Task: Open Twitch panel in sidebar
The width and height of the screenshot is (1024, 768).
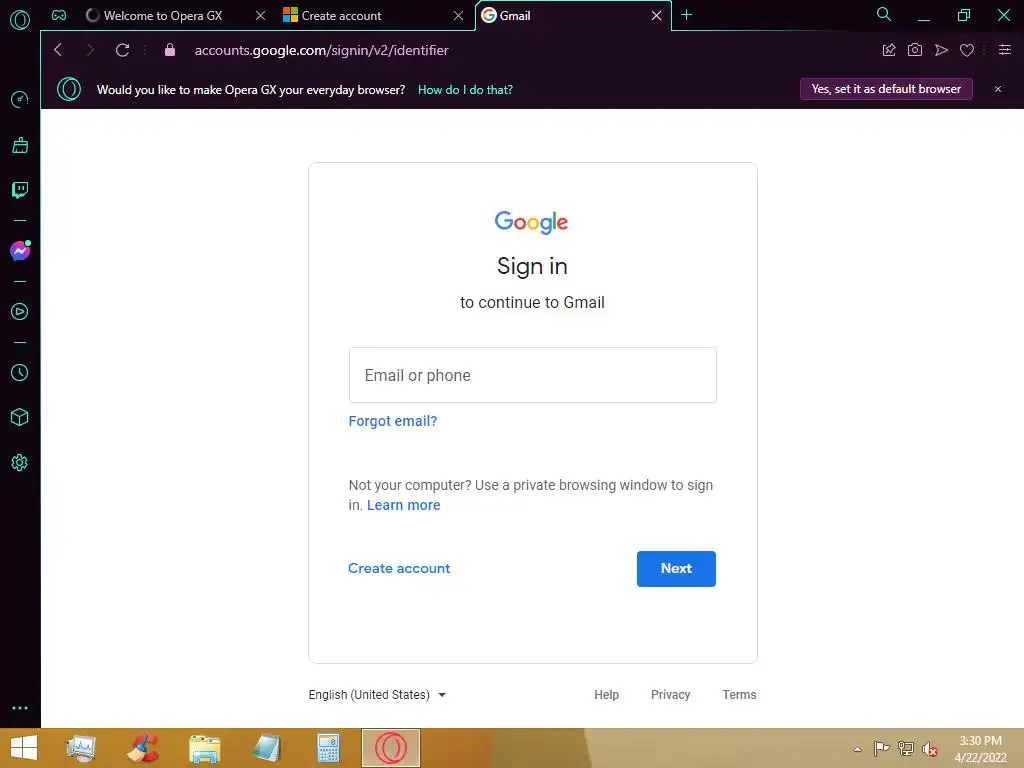Action: [20, 190]
